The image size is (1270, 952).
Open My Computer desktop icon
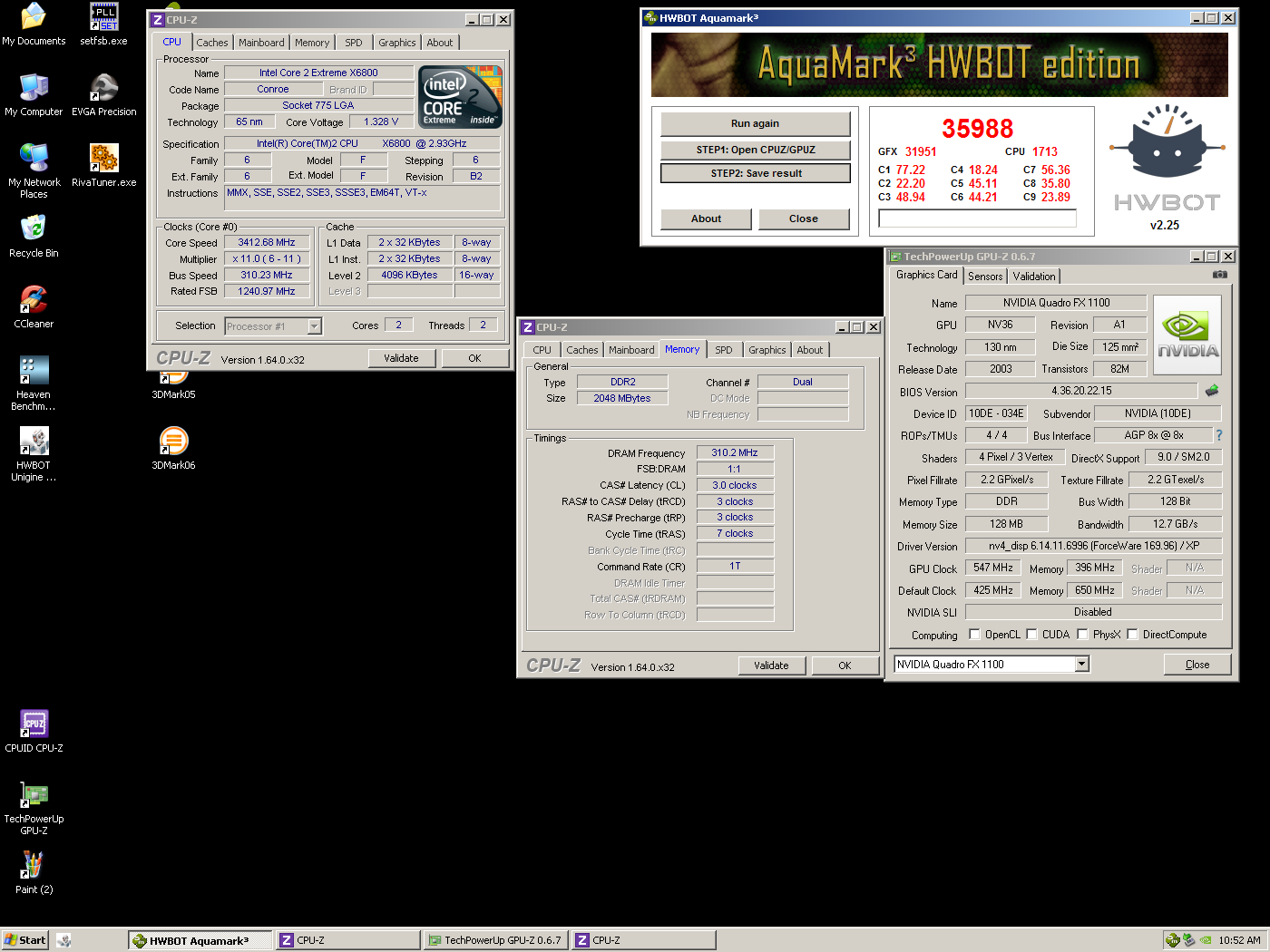pyautogui.click(x=34, y=95)
